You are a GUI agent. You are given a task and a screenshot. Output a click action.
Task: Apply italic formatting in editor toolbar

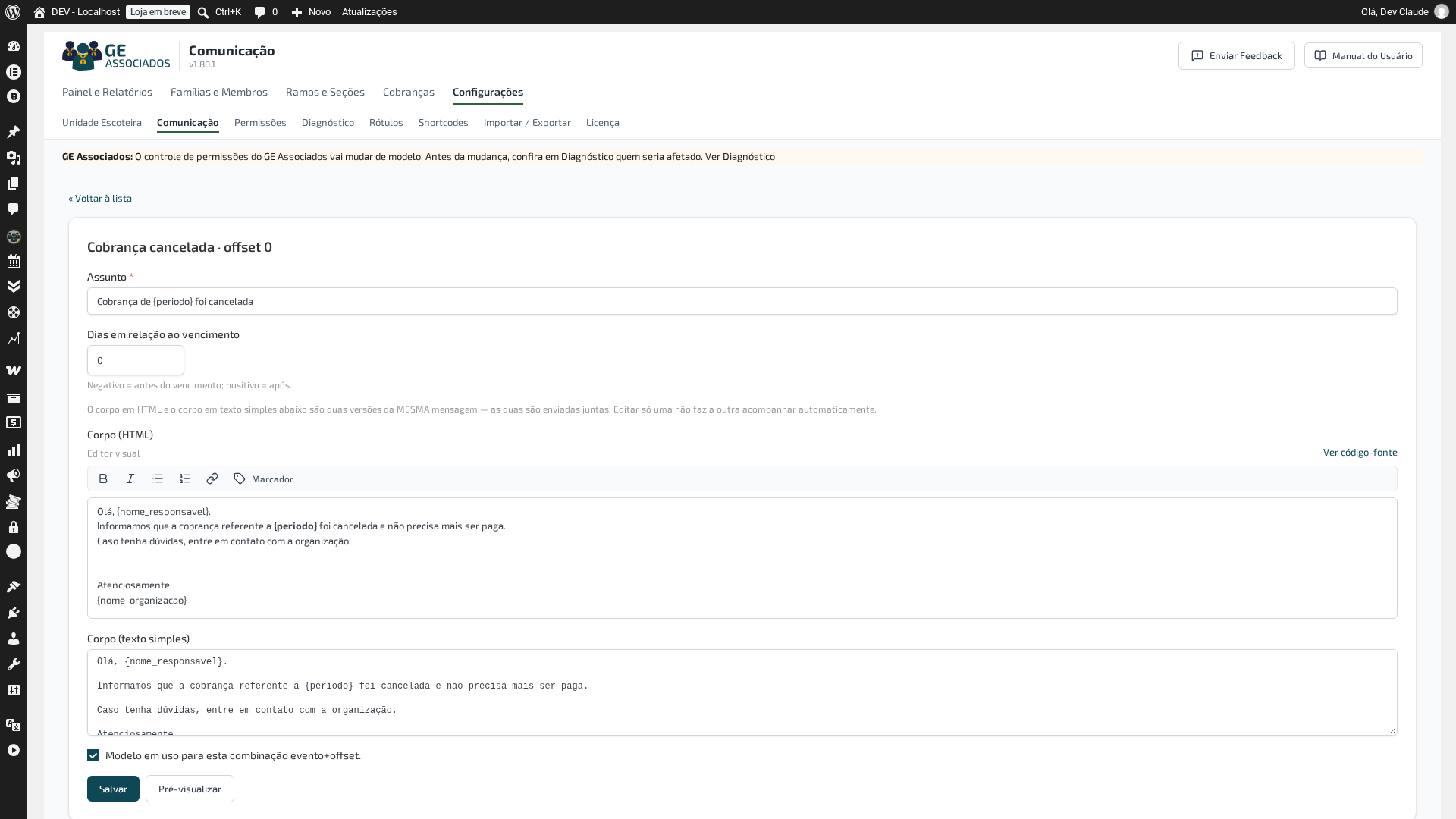130,479
